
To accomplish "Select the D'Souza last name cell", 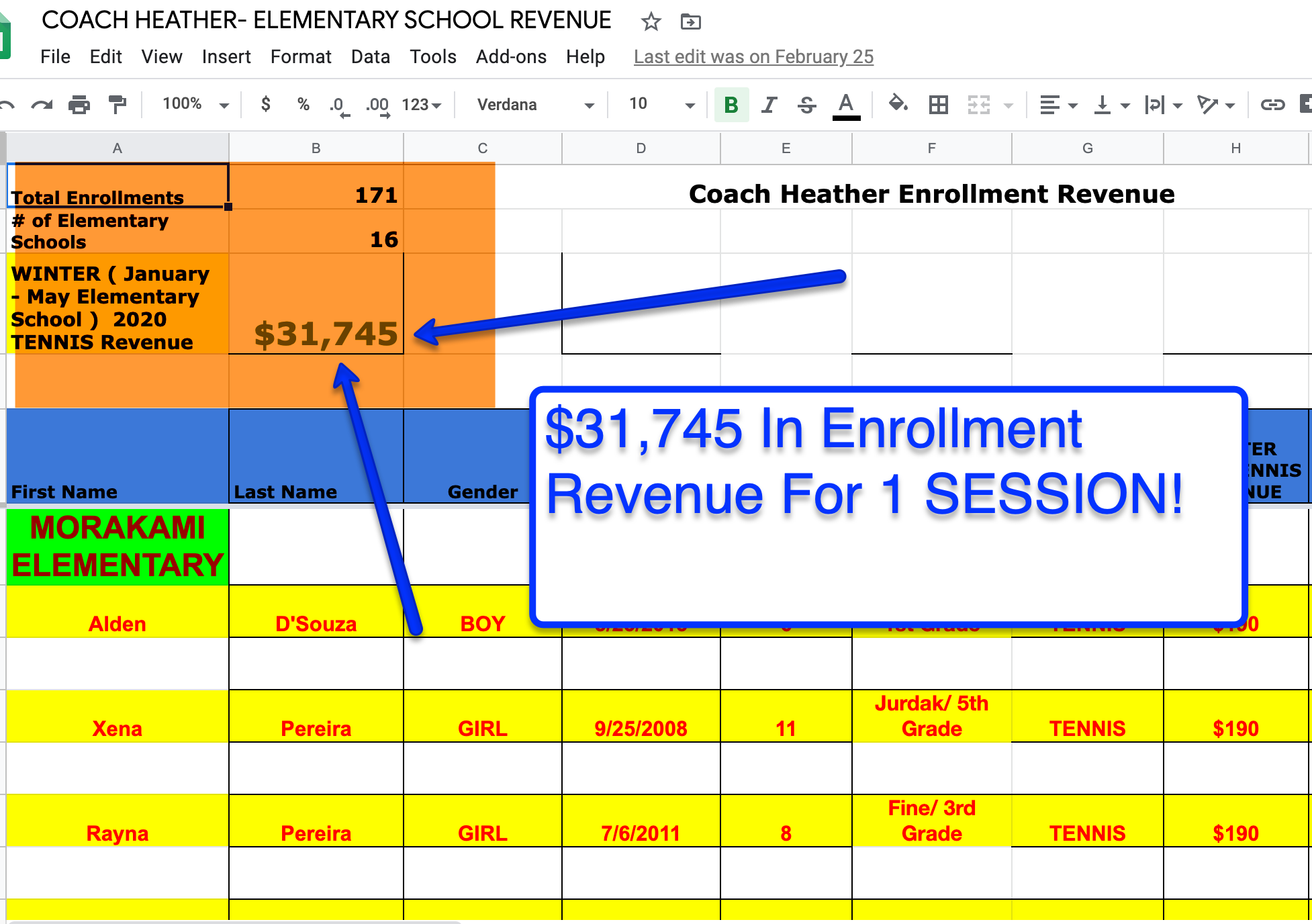I will tap(316, 611).
